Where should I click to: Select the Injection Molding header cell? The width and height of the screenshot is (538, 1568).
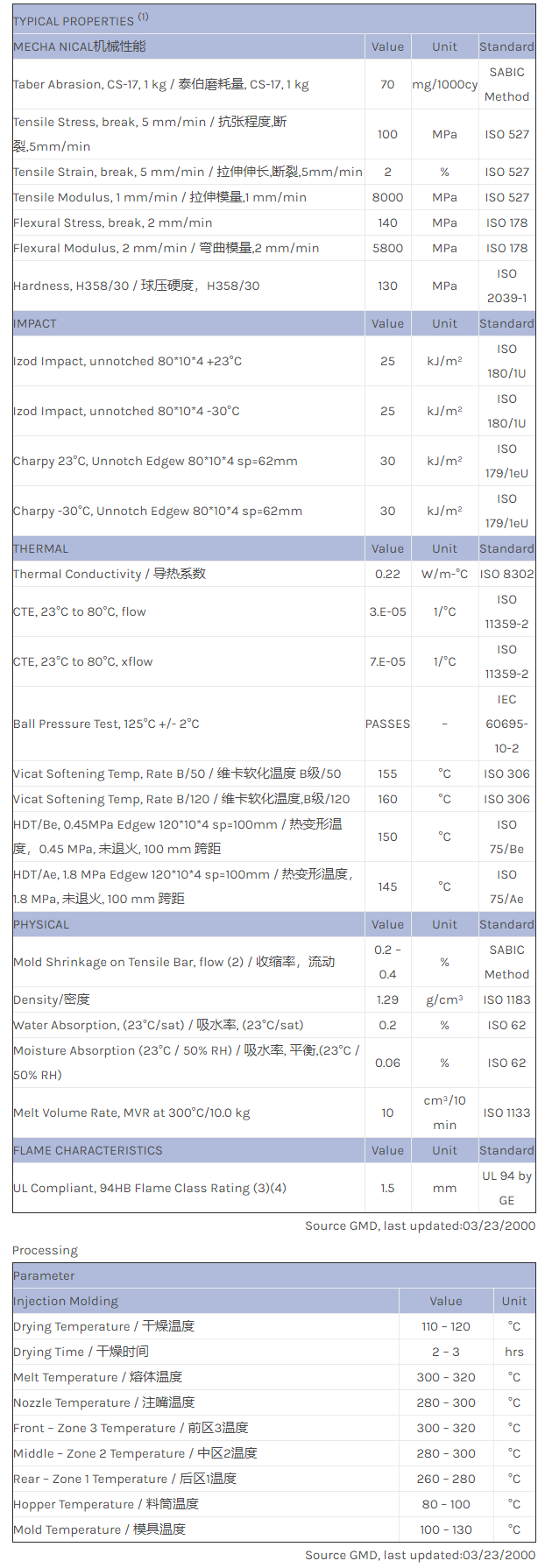[x=66, y=1302]
